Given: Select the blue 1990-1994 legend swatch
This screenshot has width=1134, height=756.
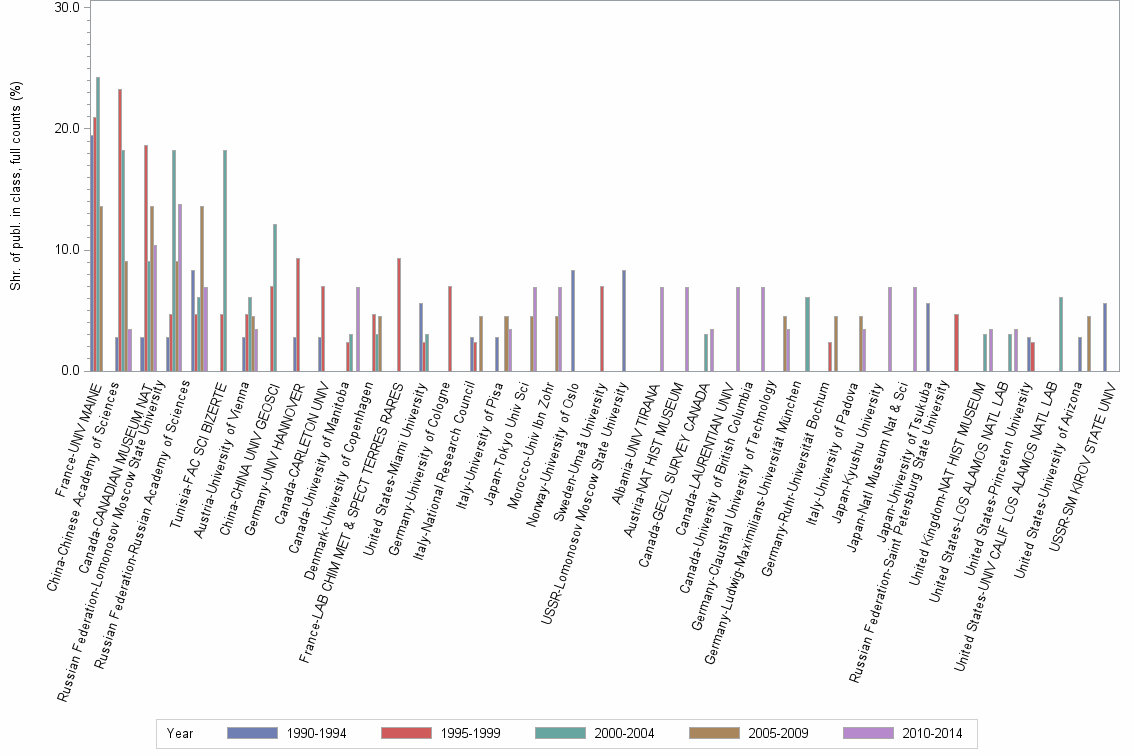Looking at the screenshot, I should [252, 733].
